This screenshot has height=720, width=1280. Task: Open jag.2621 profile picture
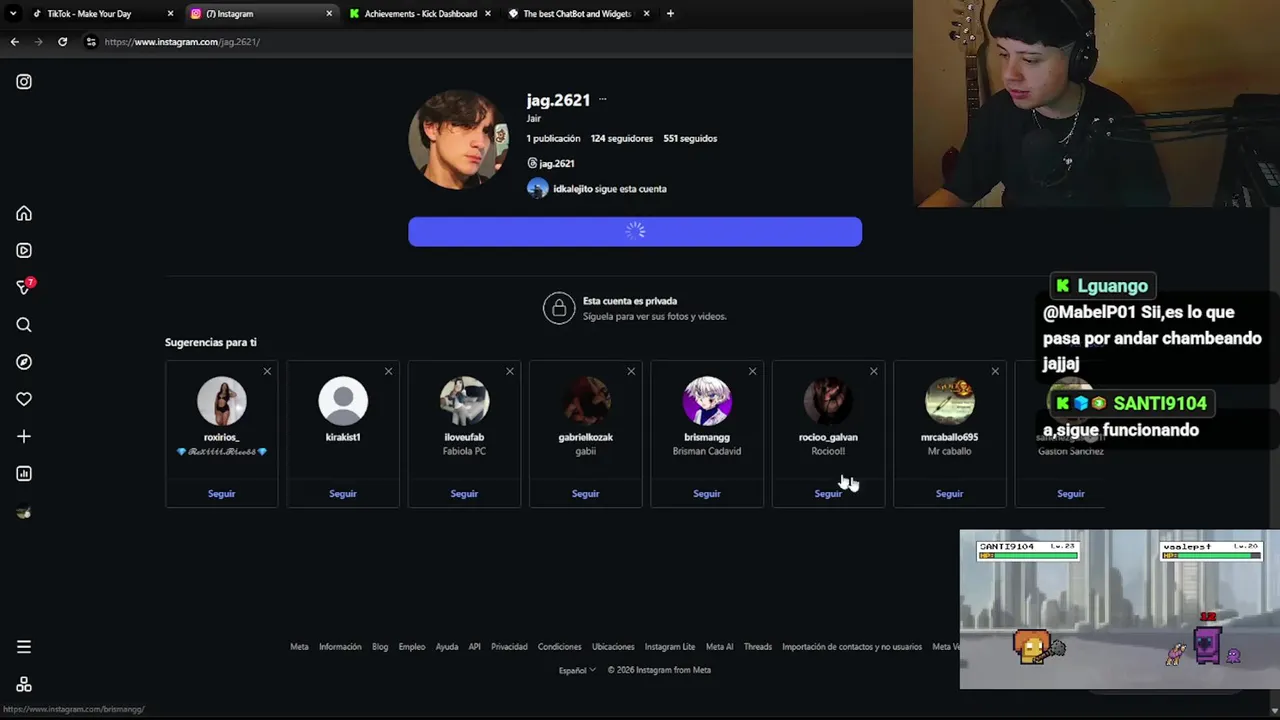pos(459,139)
